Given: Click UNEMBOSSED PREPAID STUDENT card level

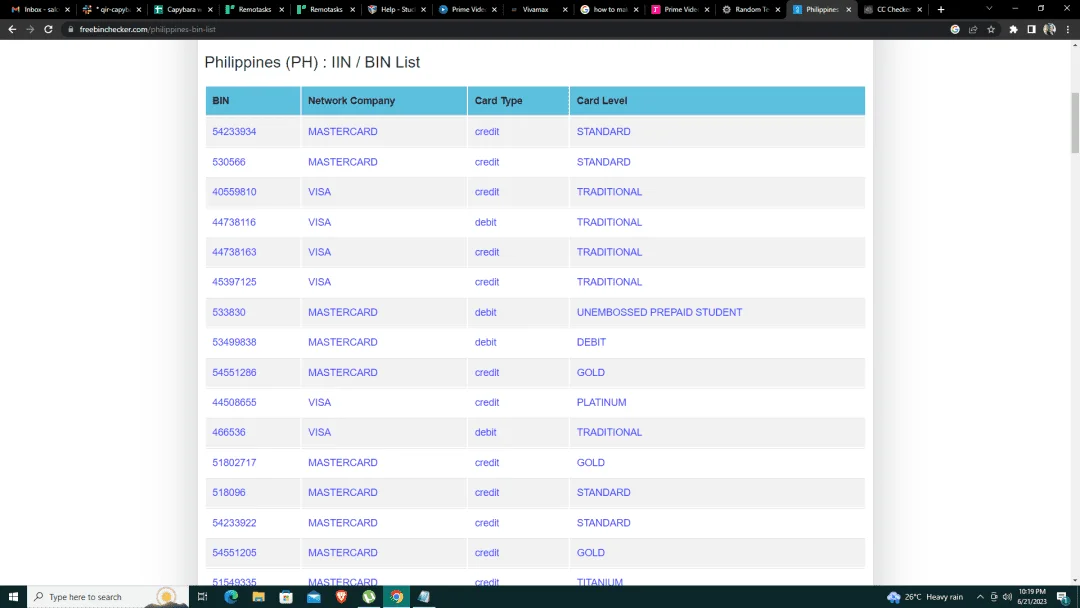Looking at the screenshot, I should coord(659,312).
